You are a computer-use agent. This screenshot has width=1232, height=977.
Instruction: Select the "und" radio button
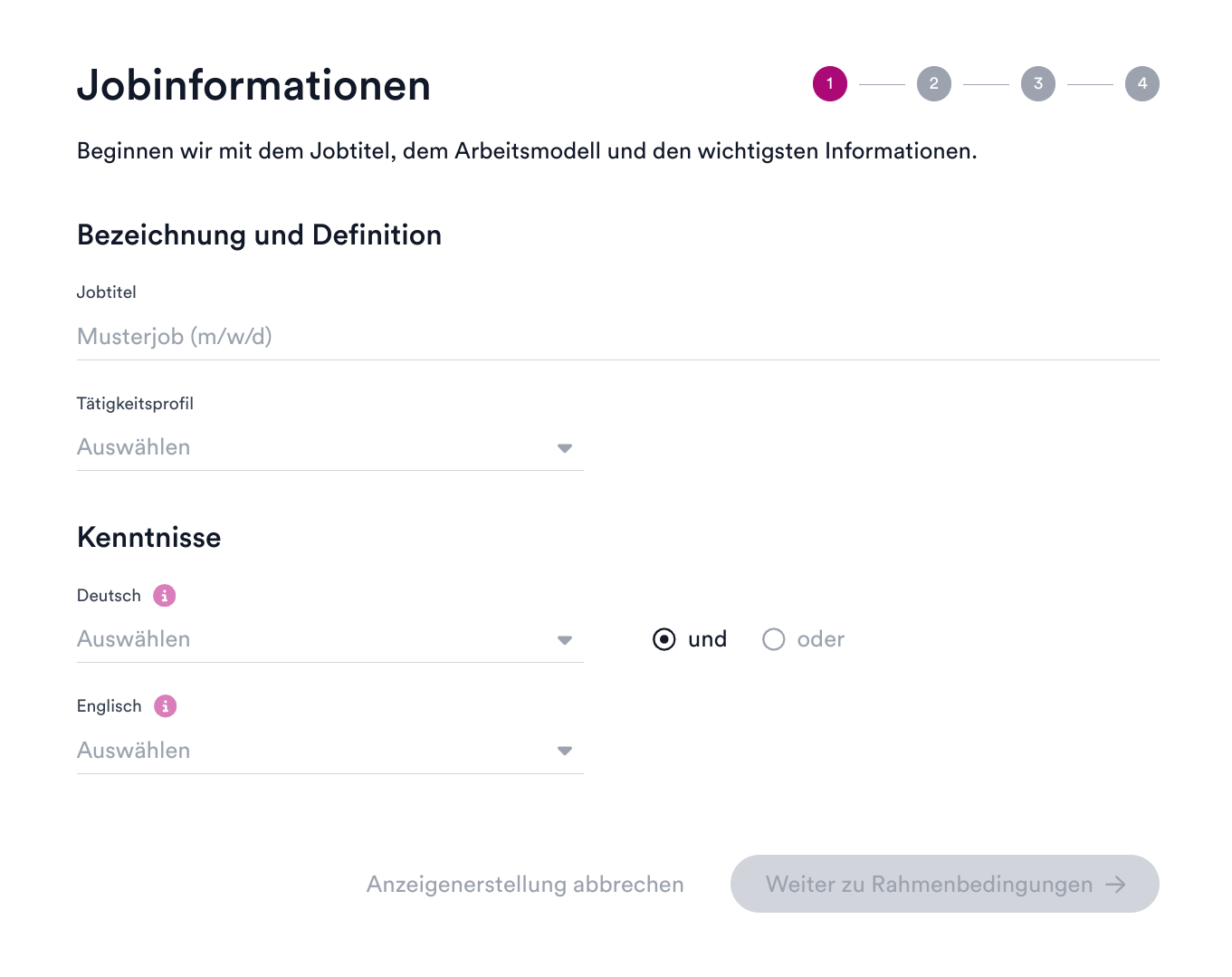(x=664, y=640)
